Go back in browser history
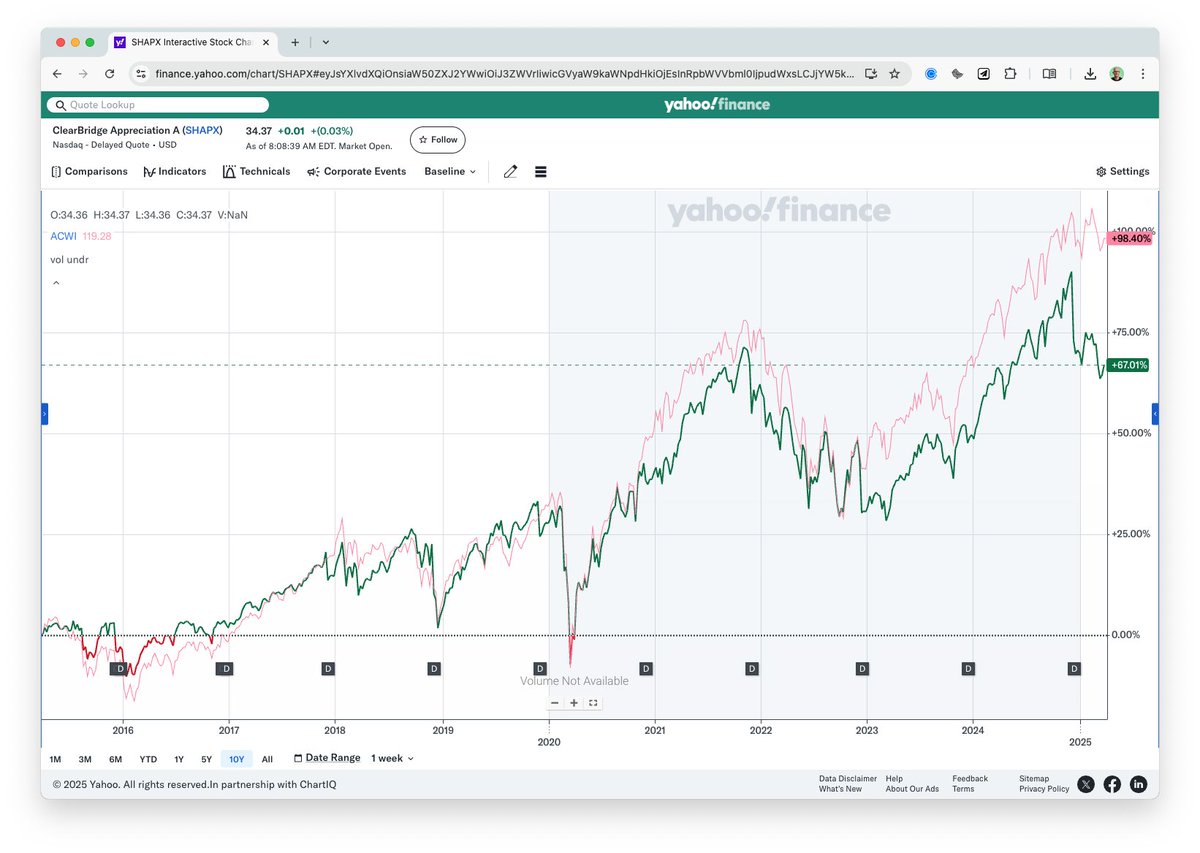 pyautogui.click(x=57, y=74)
